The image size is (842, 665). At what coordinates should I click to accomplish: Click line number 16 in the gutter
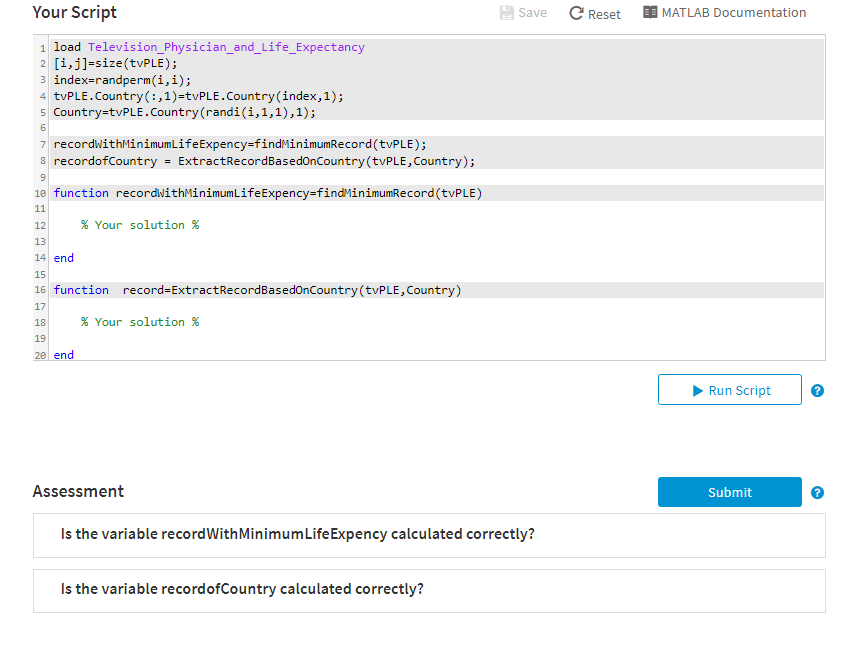[40, 290]
